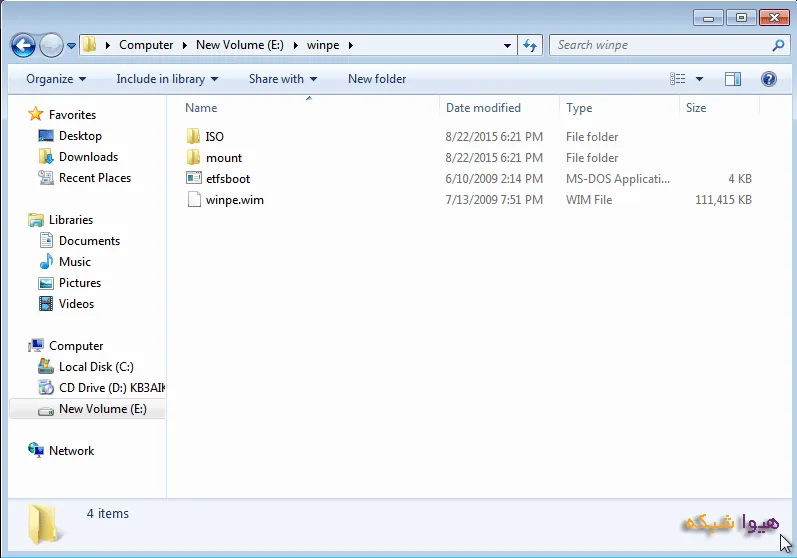Click the Forward navigation arrow
Screen dimensions: 797x558
coord(51,46)
